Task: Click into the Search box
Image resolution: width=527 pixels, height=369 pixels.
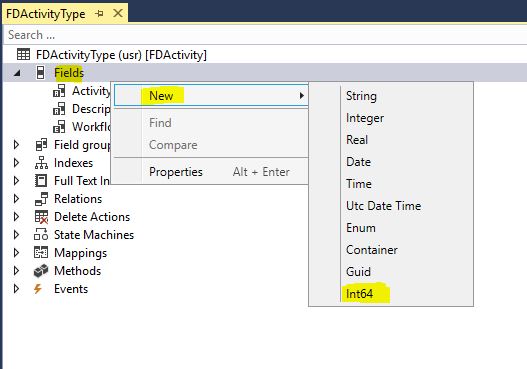Action: pyautogui.click(x=265, y=35)
